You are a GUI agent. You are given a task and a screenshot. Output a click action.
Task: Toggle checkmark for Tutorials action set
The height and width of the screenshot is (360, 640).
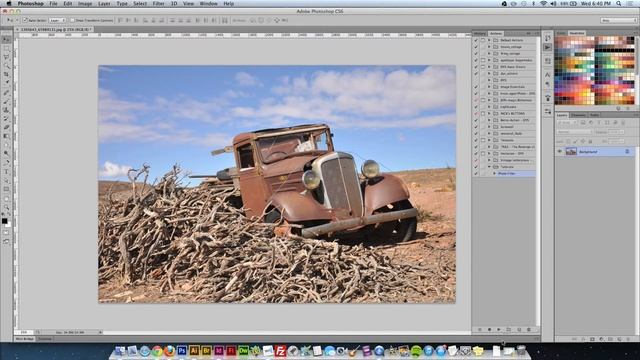(476, 167)
